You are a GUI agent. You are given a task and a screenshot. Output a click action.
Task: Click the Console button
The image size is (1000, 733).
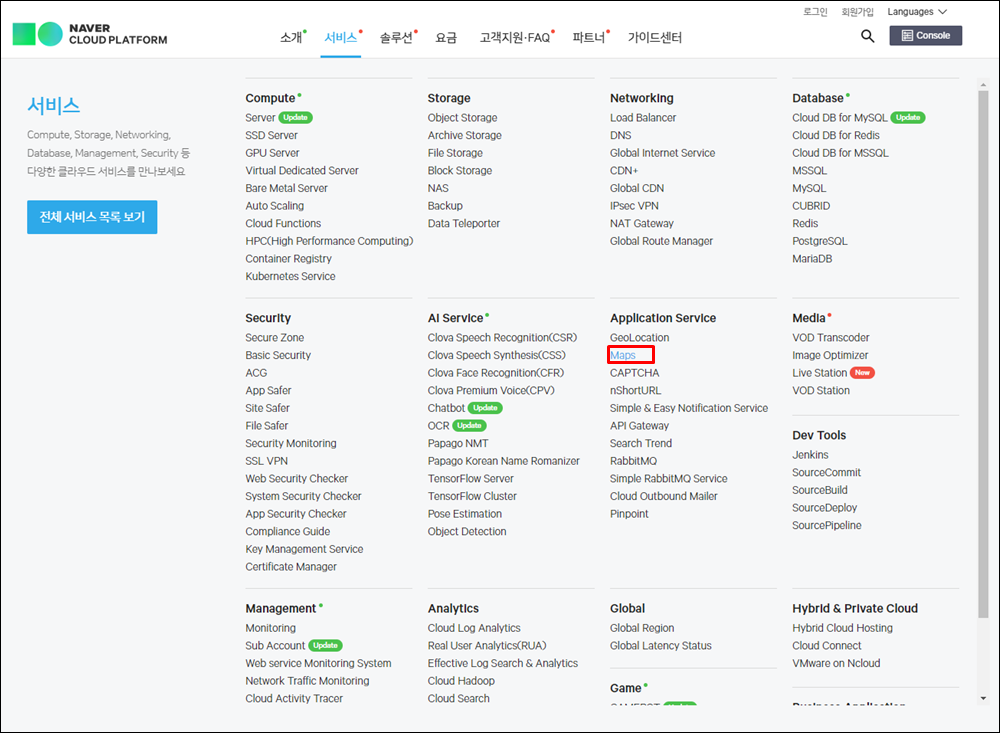925,36
